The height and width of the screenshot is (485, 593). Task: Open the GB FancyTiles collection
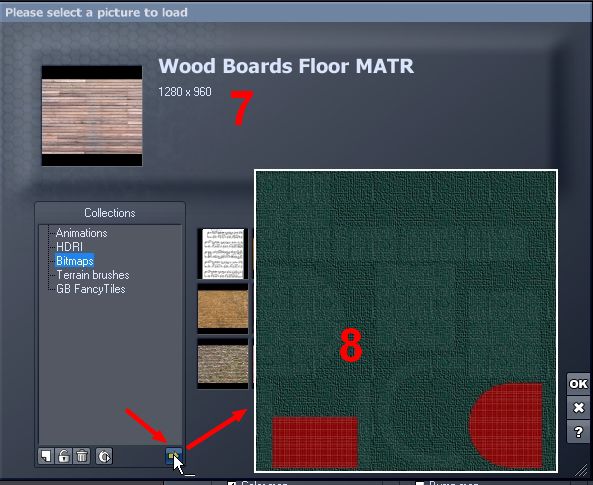91,289
